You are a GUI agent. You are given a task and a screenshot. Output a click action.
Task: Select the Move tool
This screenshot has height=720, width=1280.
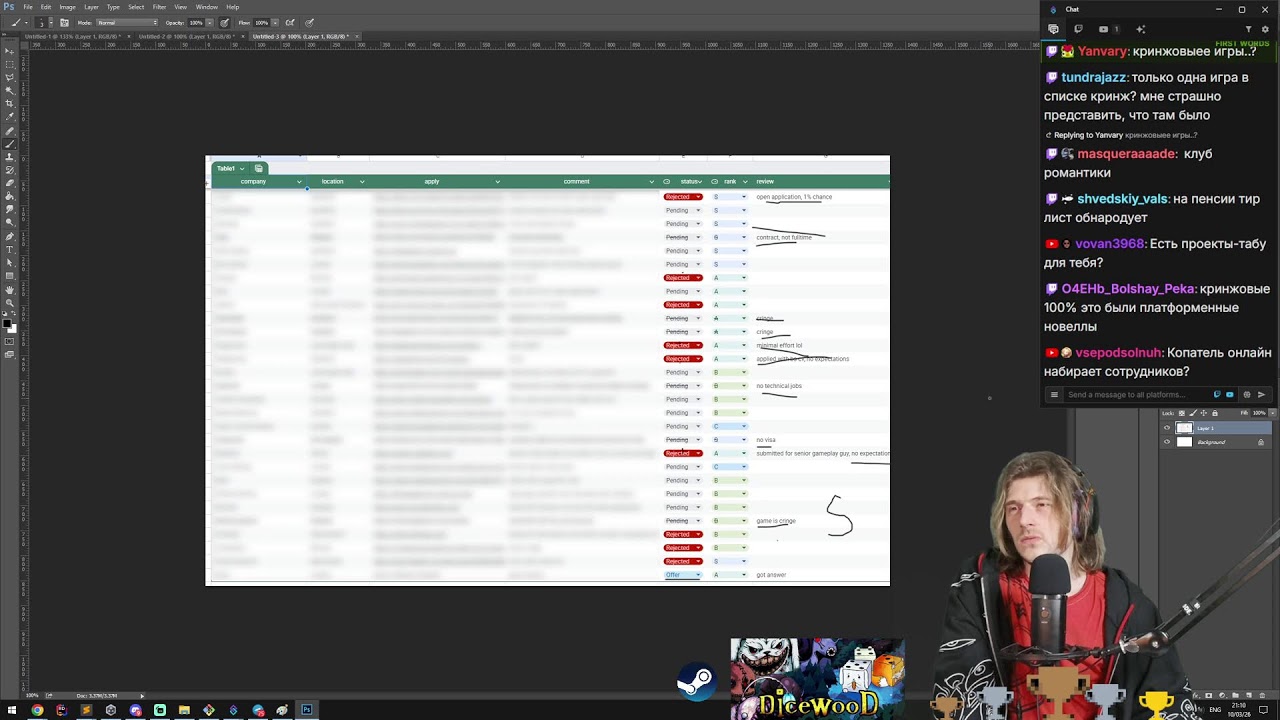[9, 50]
